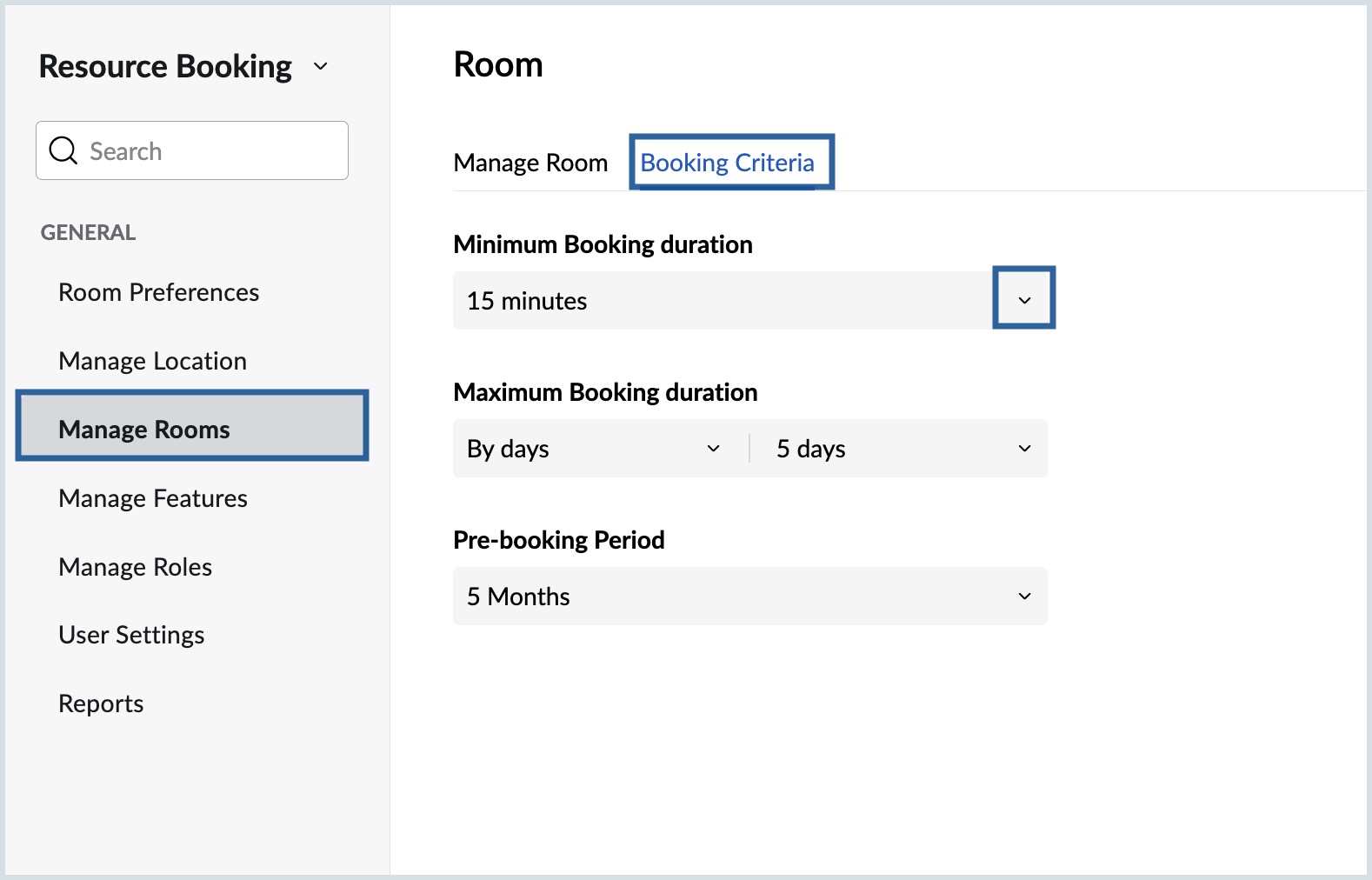This screenshot has height=880, width=1372.
Task: Click the 15 minutes value field
Action: point(722,301)
